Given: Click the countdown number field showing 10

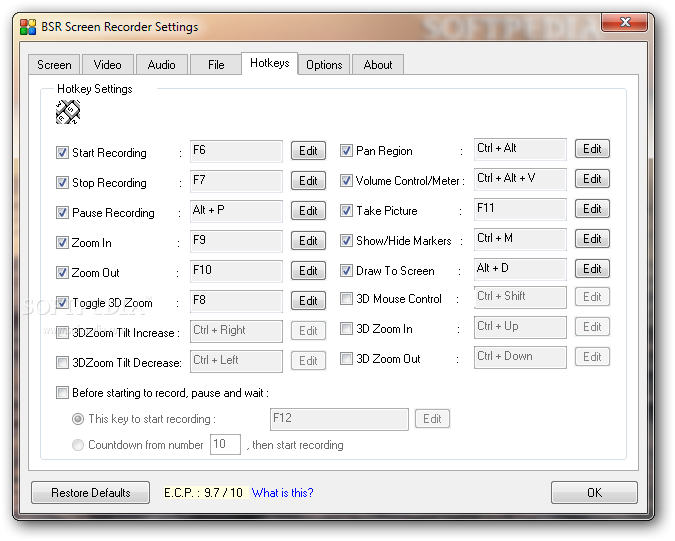Looking at the screenshot, I should click(225, 444).
